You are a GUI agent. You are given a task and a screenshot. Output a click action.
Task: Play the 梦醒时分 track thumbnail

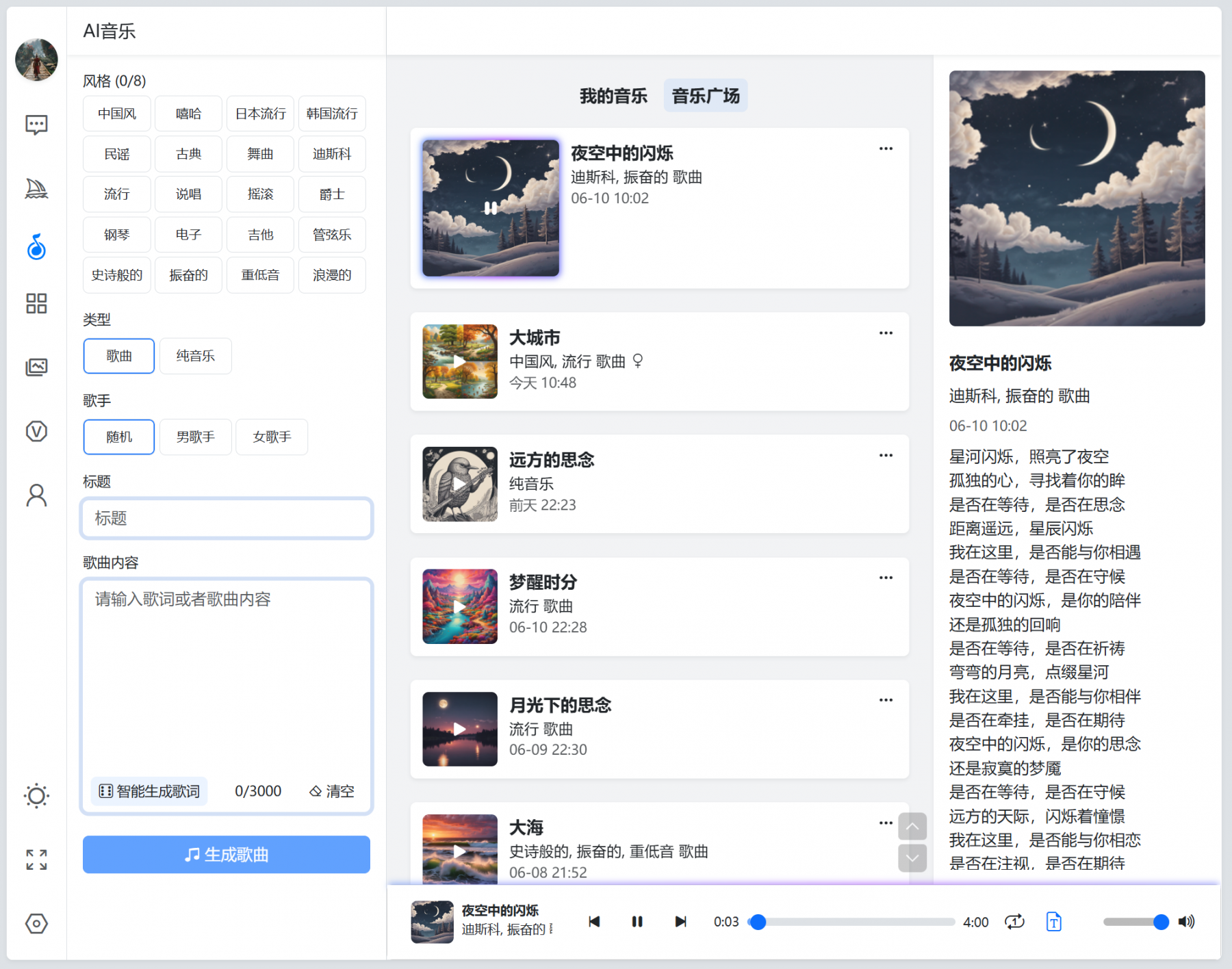[460, 606]
